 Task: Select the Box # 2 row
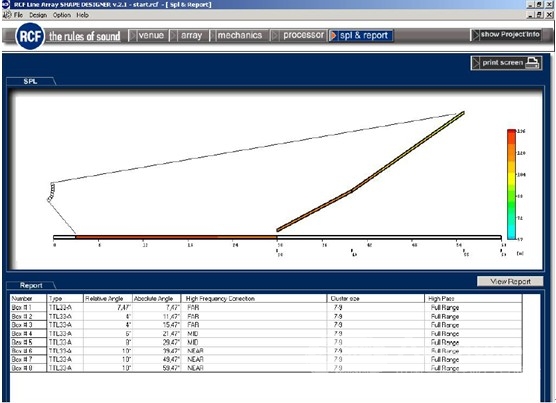pos(266,316)
